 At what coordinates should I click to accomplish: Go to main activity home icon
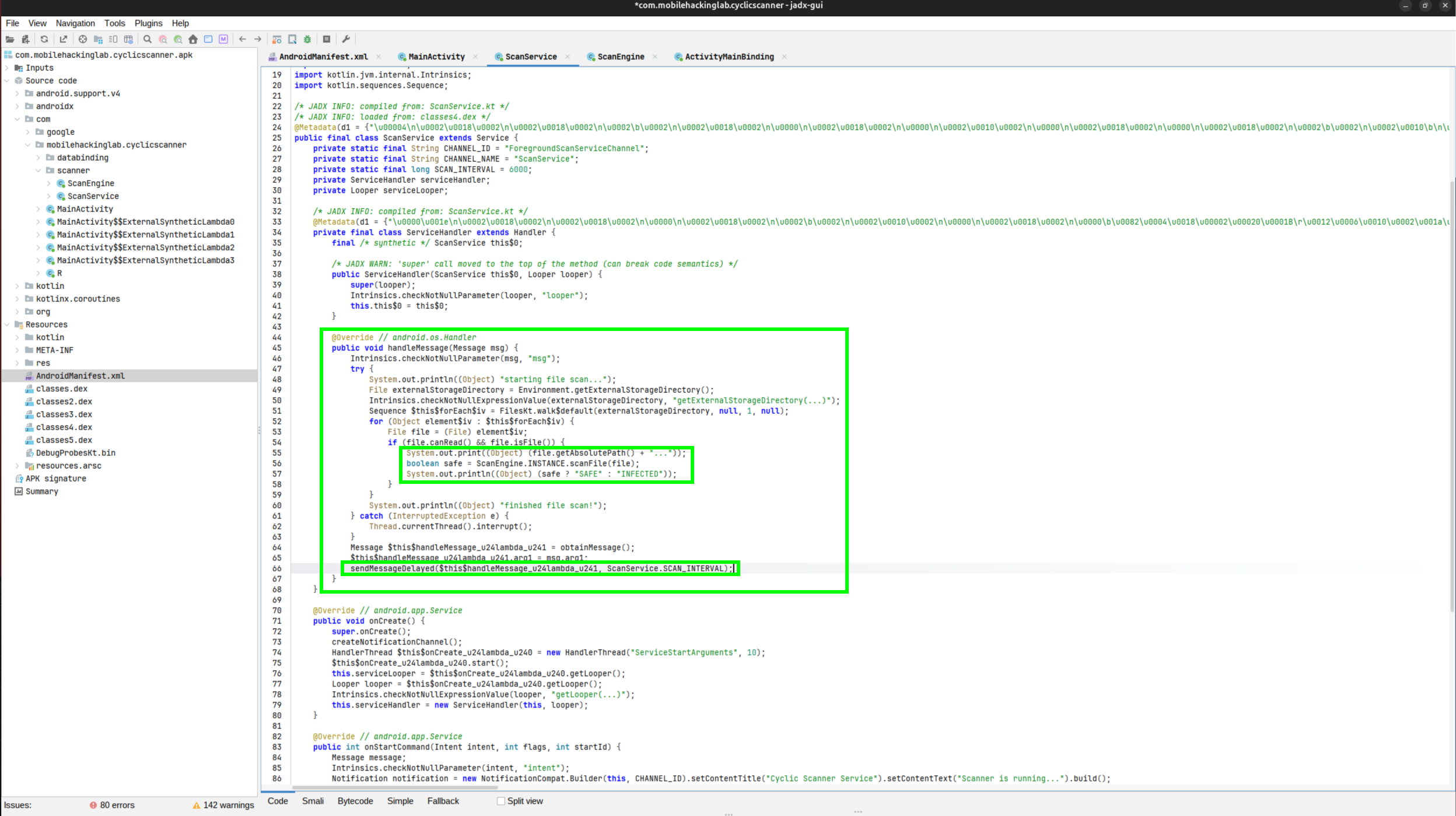(193, 39)
